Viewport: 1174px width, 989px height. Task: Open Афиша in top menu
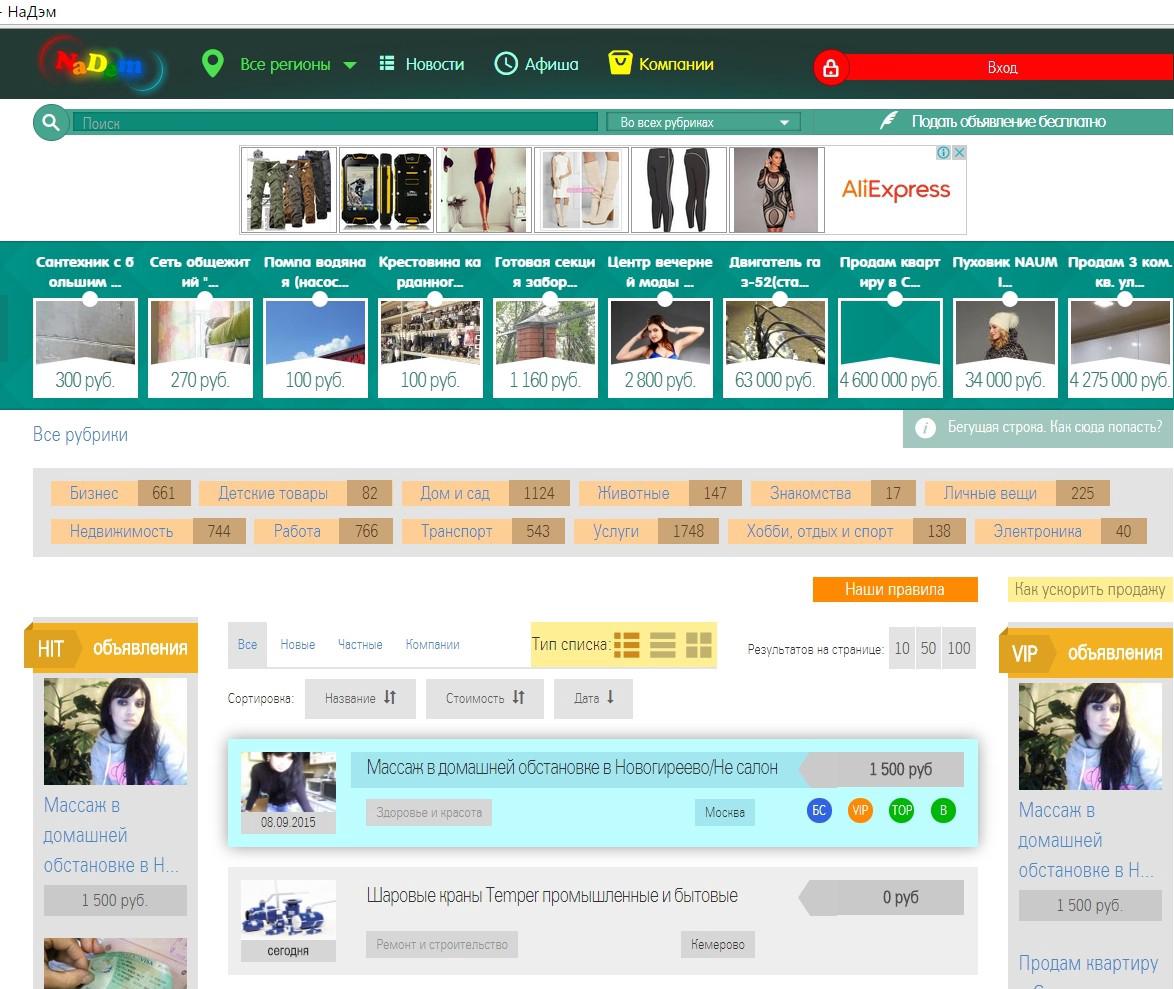click(x=552, y=64)
